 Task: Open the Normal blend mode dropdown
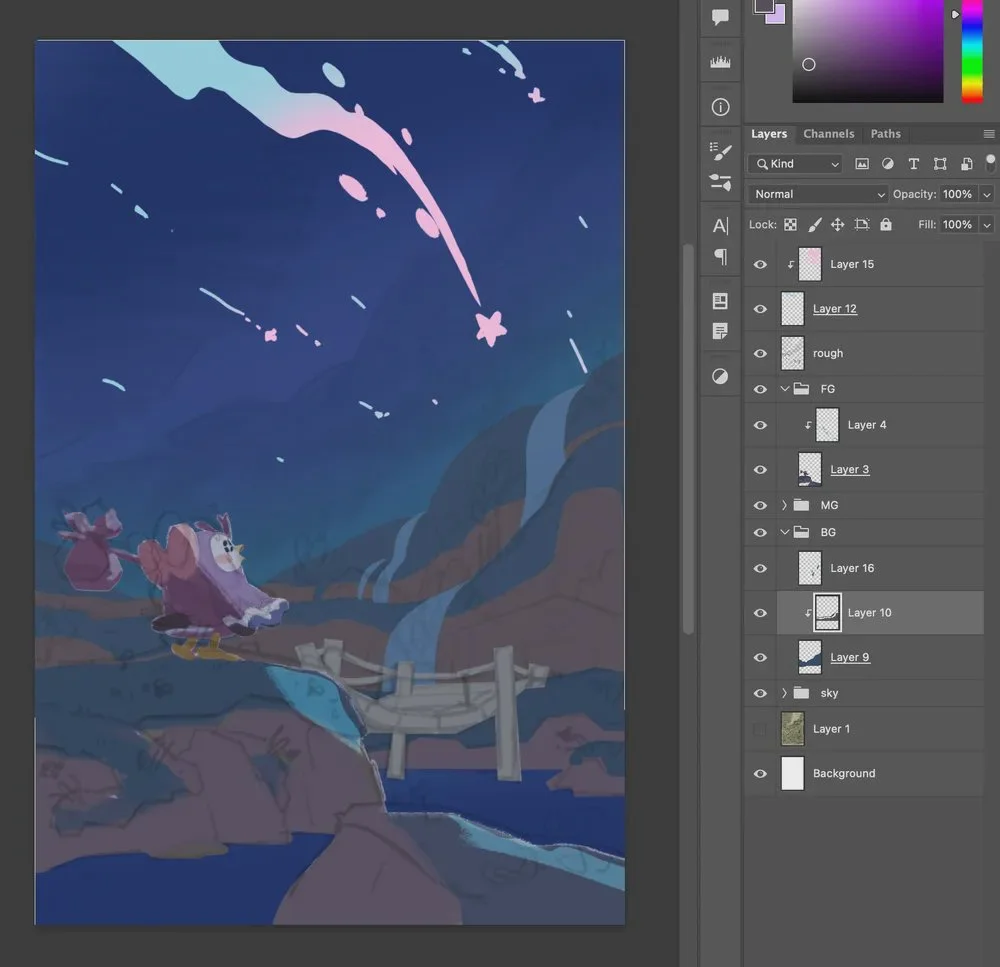tap(818, 194)
